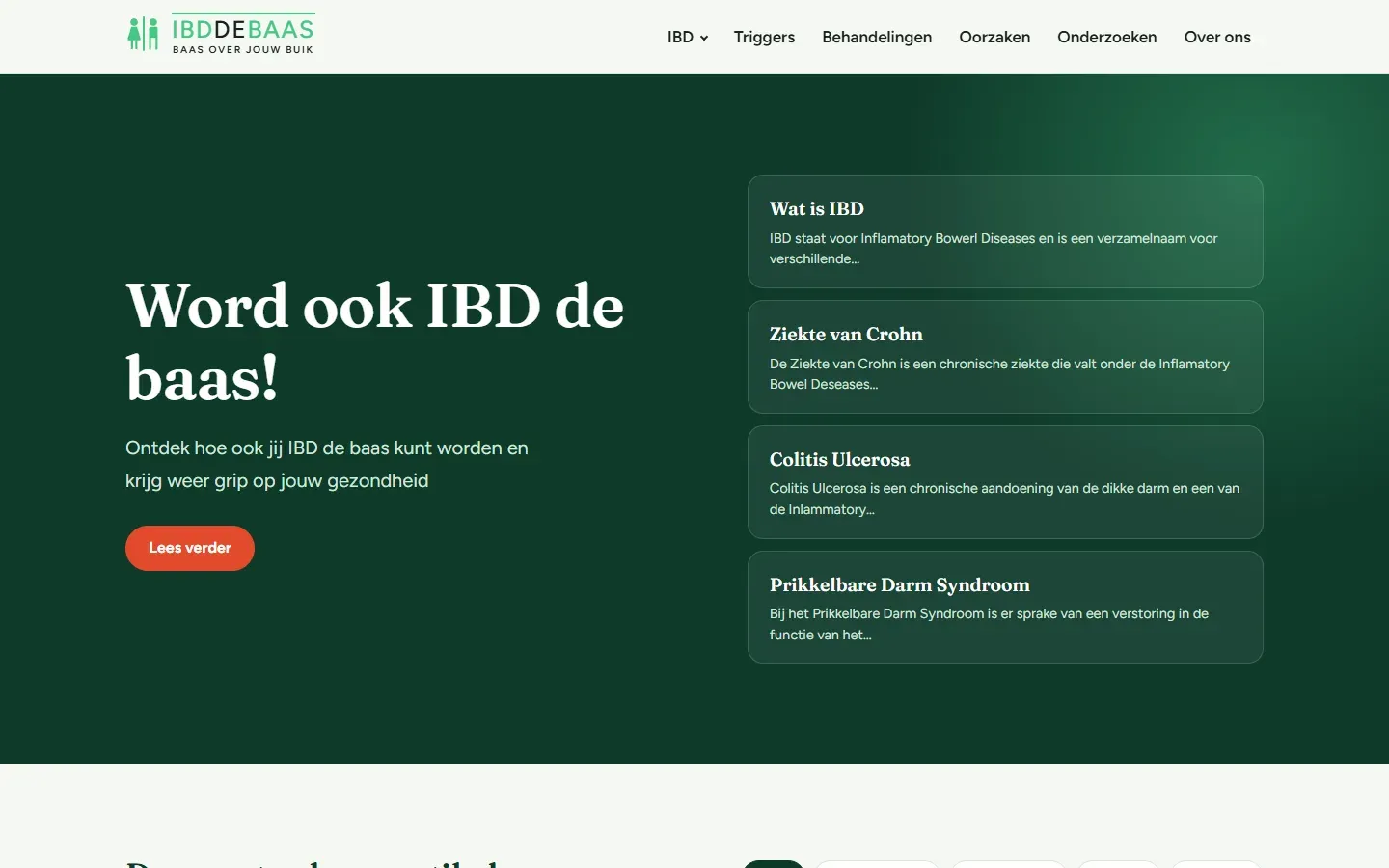Open the Triggers menu item

pyautogui.click(x=764, y=37)
